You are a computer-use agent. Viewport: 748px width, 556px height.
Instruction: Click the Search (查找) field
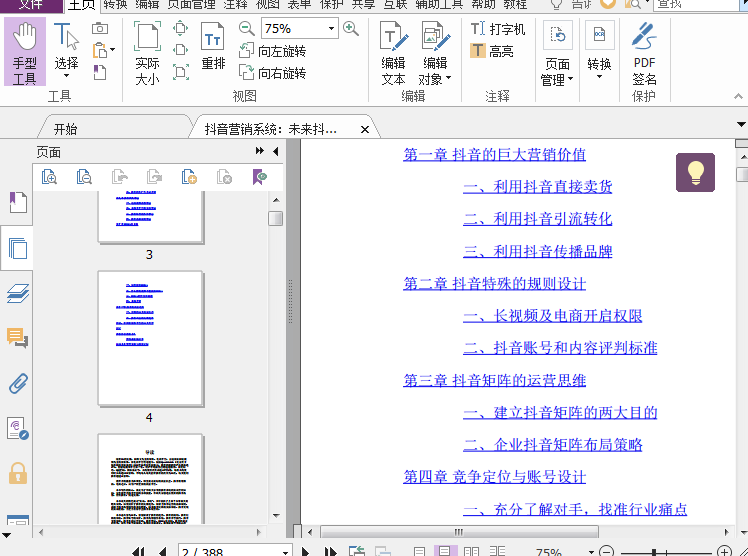[696, 5]
